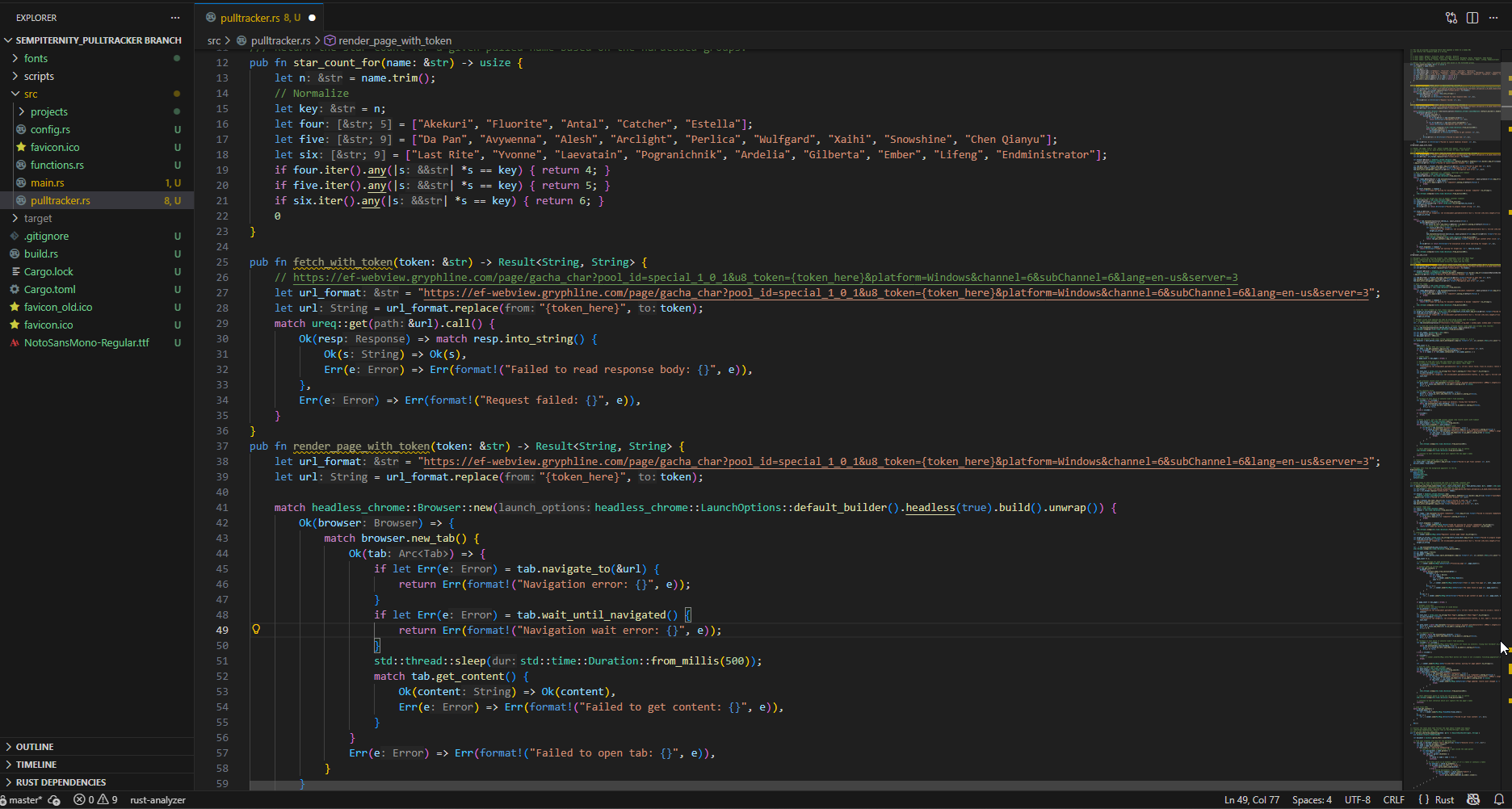Viewport: 1512px width, 809px height.
Task: Open the notifications bell in the status bar
Action: click(x=1499, y=799)
